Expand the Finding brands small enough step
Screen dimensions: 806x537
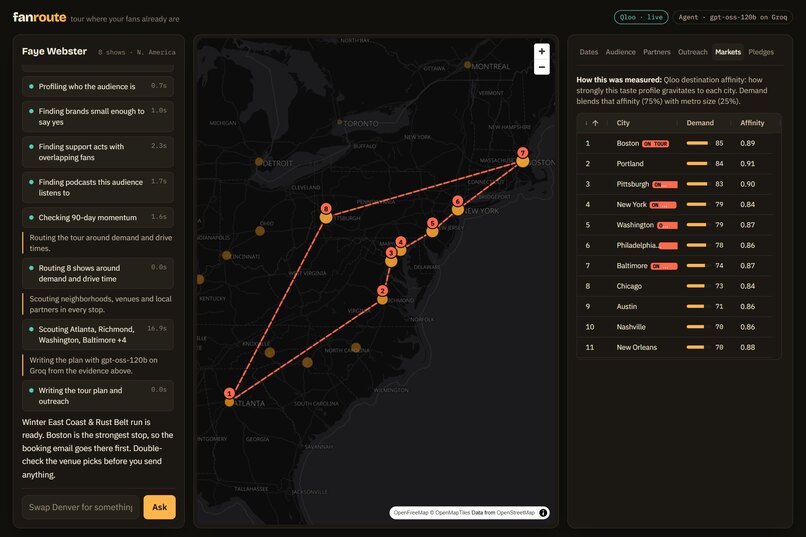[x=98, y=117]
